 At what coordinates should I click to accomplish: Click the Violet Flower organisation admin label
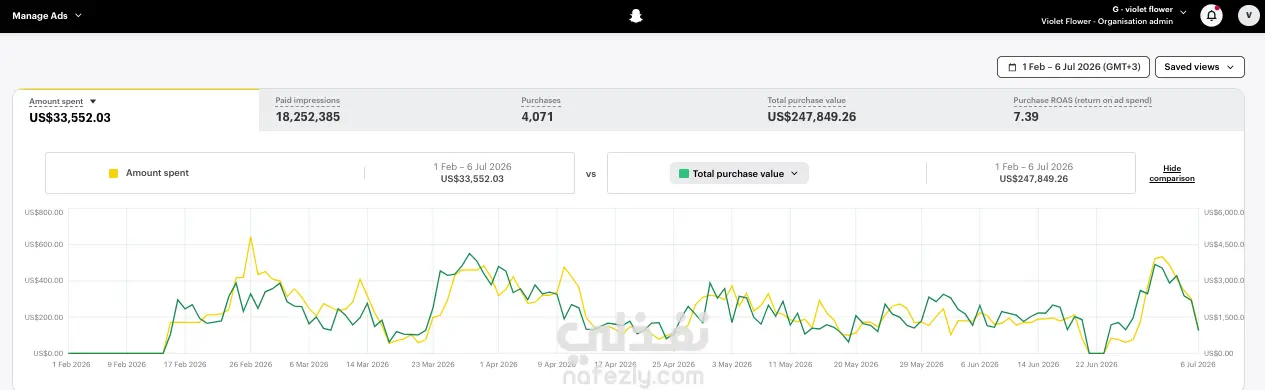(x=1119, y=21)
